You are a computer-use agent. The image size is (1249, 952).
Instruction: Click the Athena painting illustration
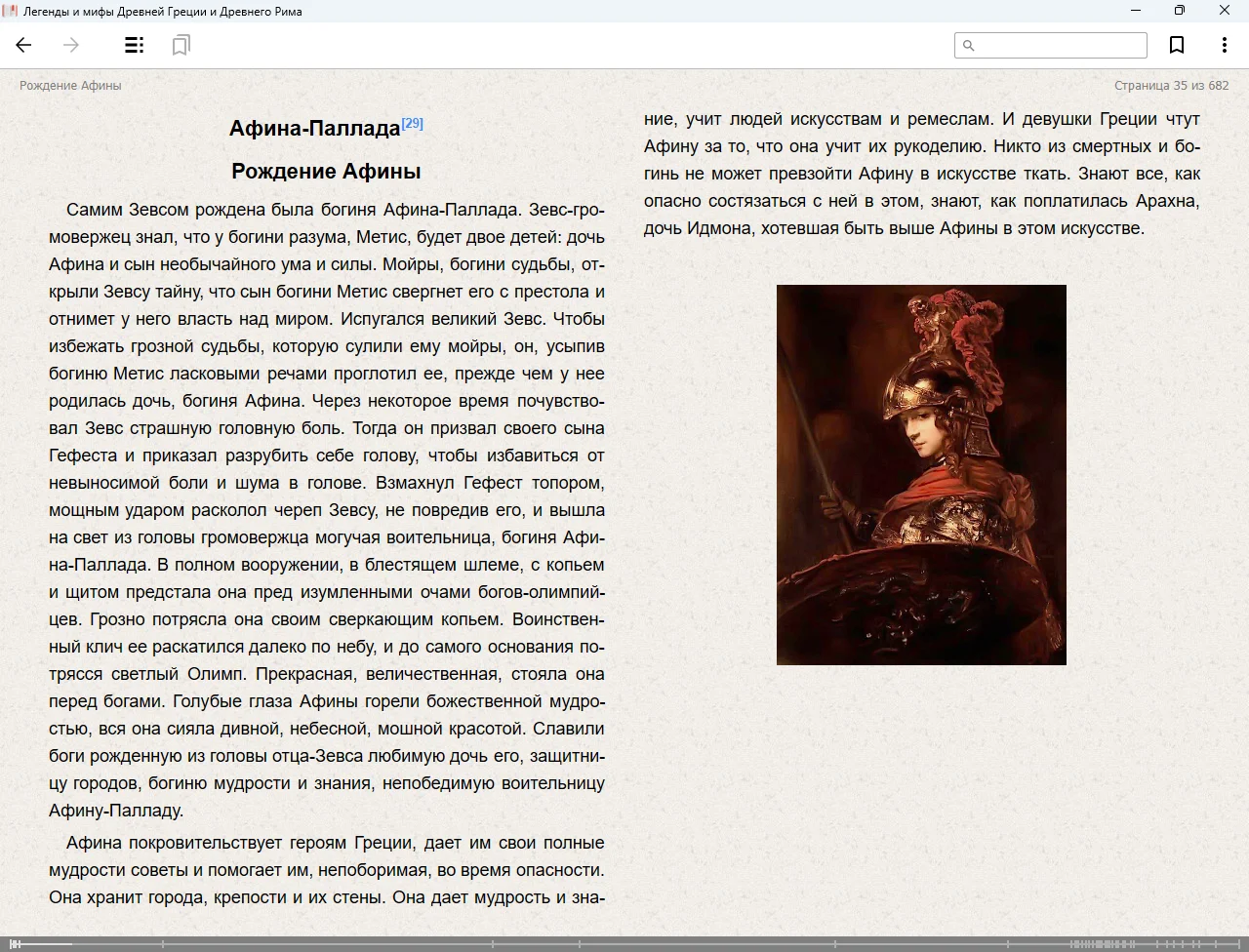(x=921, y=474)
